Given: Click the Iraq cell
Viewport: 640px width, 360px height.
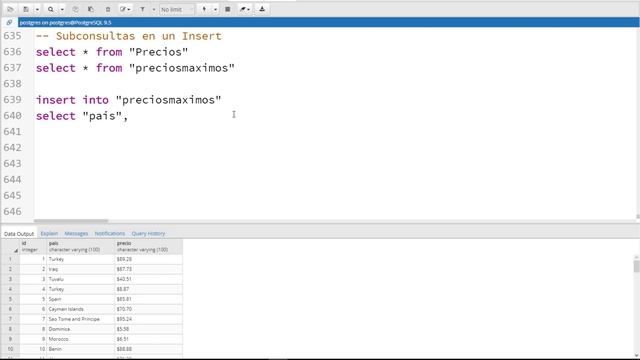Looking at the screenshot, I should click(80, 269).
